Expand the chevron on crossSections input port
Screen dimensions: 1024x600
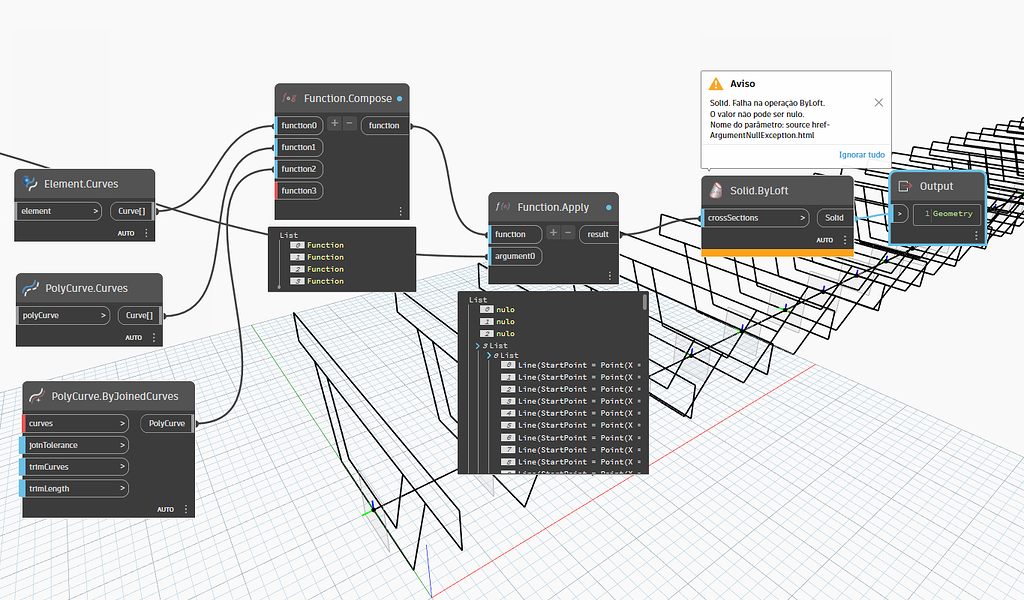(x=803, y=217)
